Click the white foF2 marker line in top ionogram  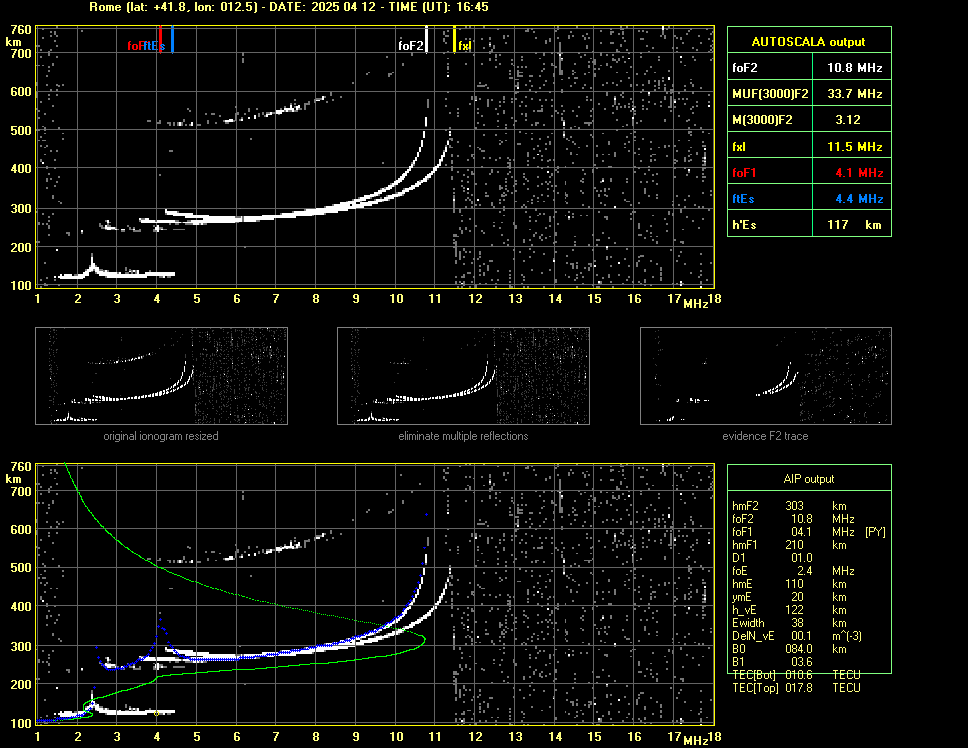click(x=426, y=39)
